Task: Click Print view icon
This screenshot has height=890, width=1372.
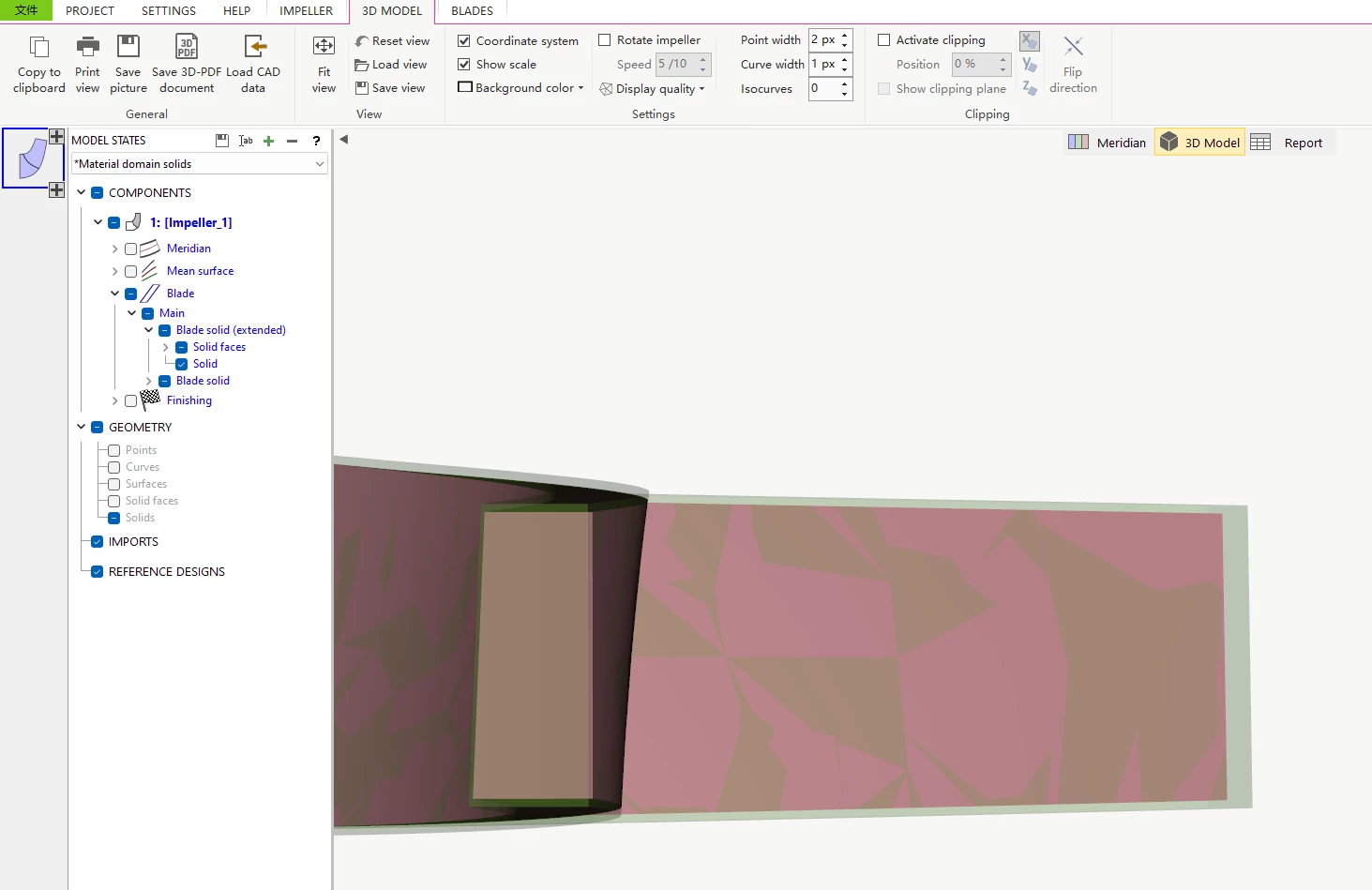Action: [87, 47]
